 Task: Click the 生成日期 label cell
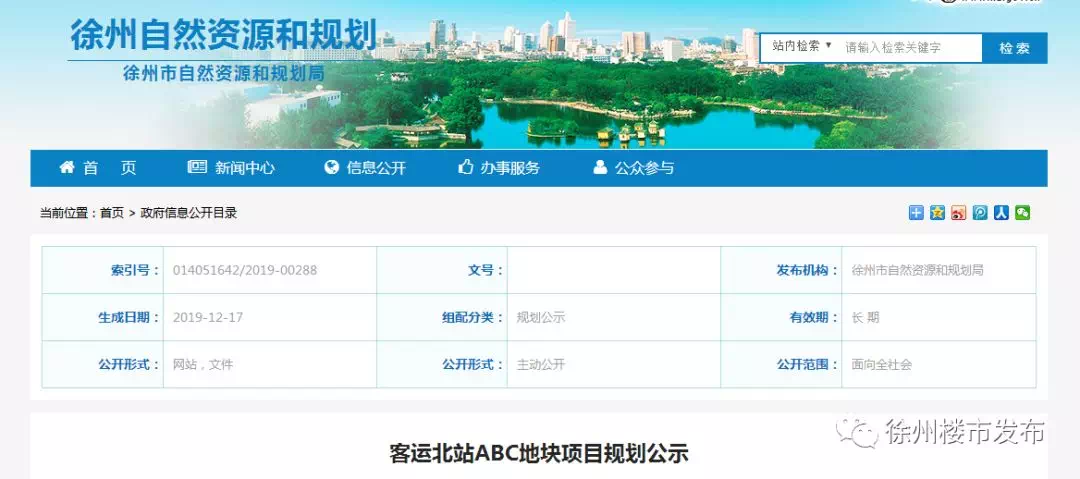click(103, 318)
